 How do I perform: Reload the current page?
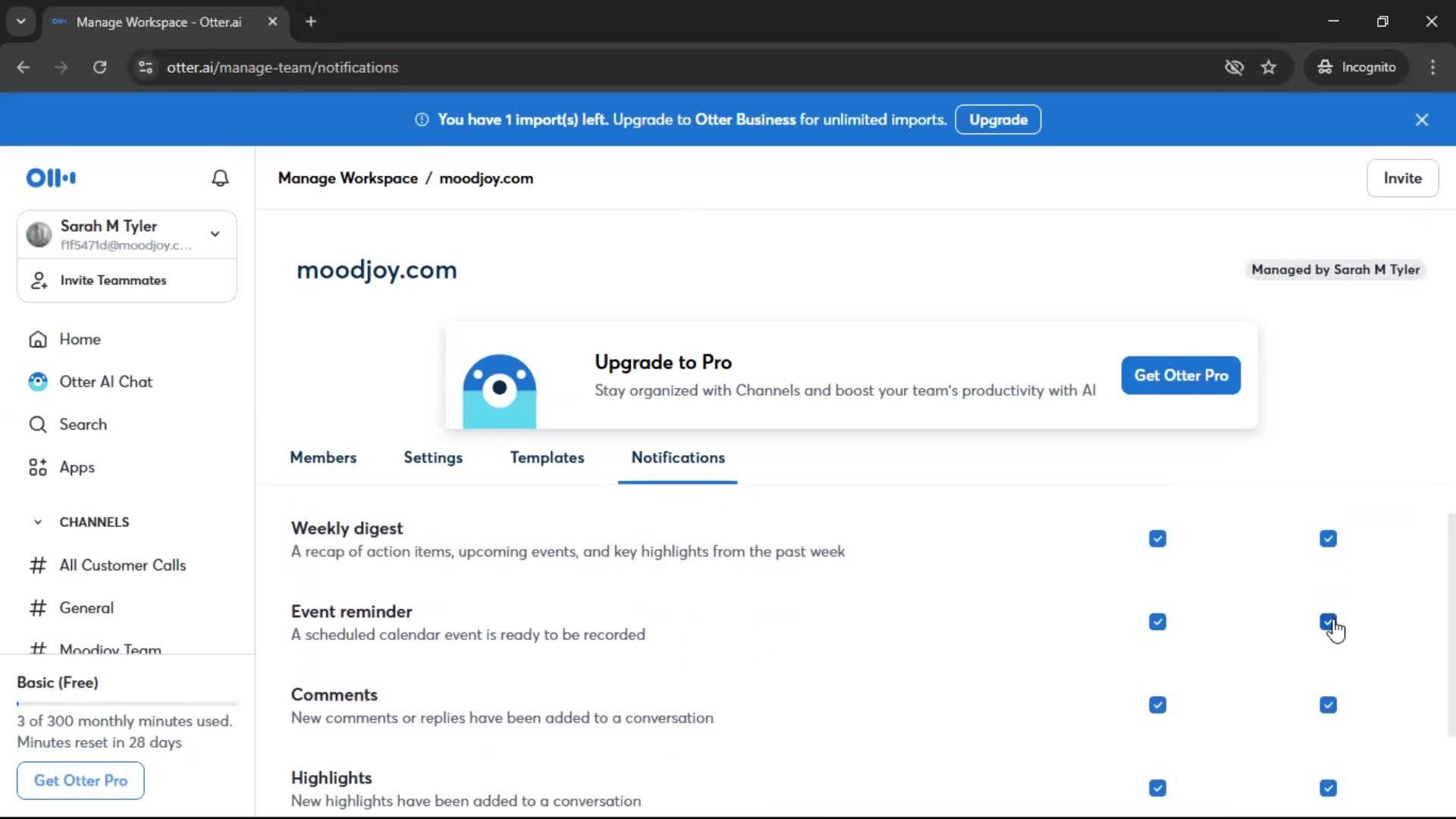pos(99,67)
